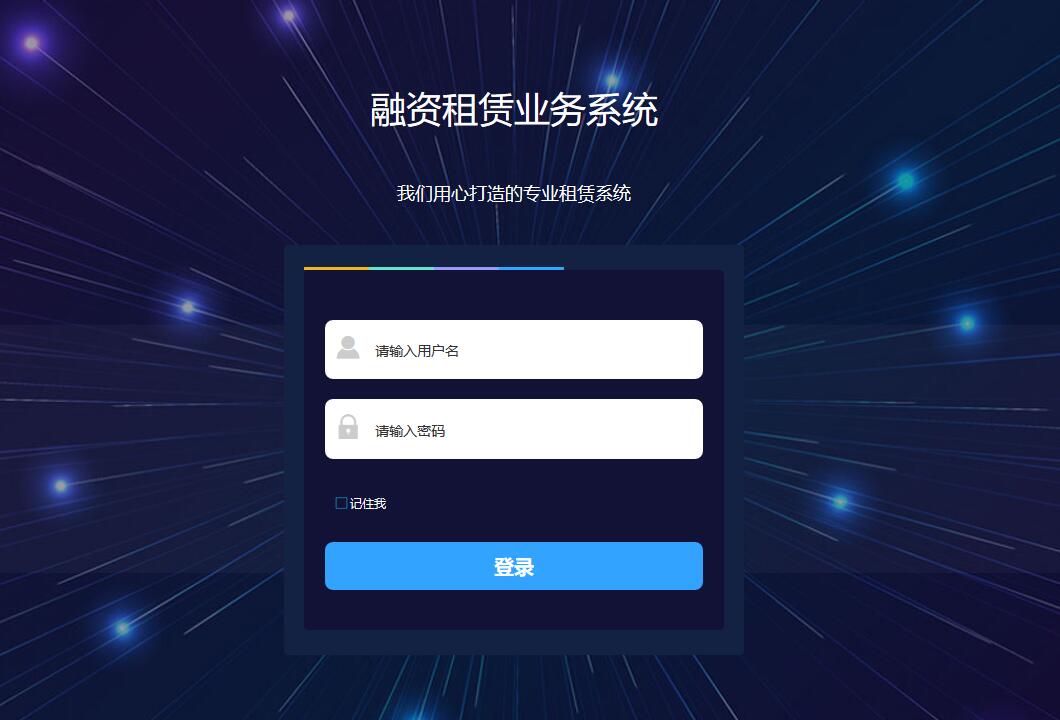
Task: Tick the 记住我 checkbox
Action: (341, 503)
